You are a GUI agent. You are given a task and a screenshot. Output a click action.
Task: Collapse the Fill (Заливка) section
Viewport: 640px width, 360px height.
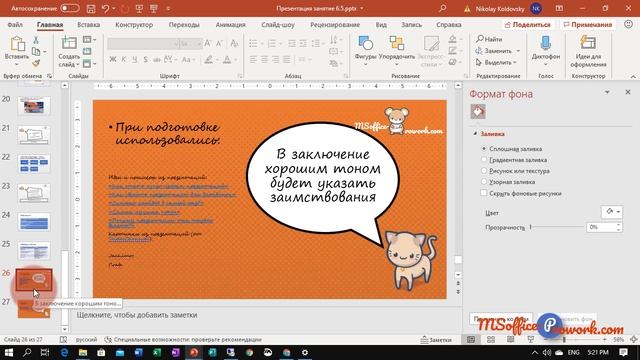pos(475,134)
